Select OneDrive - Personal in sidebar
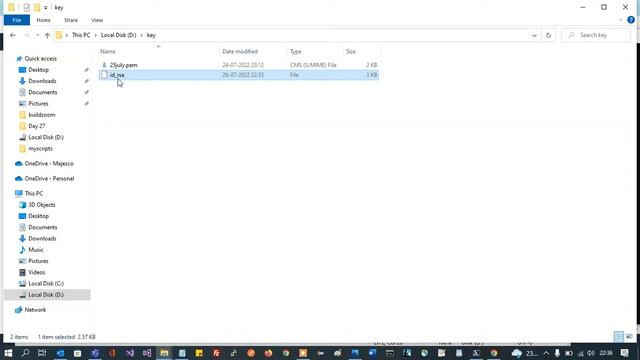Viewport: 640px width, 360px height. coord(49,179)
